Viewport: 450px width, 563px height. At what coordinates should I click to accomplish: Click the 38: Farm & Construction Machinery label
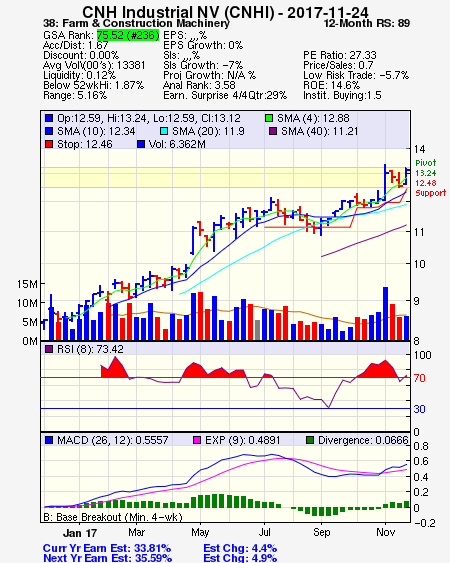tap(136, 23)
